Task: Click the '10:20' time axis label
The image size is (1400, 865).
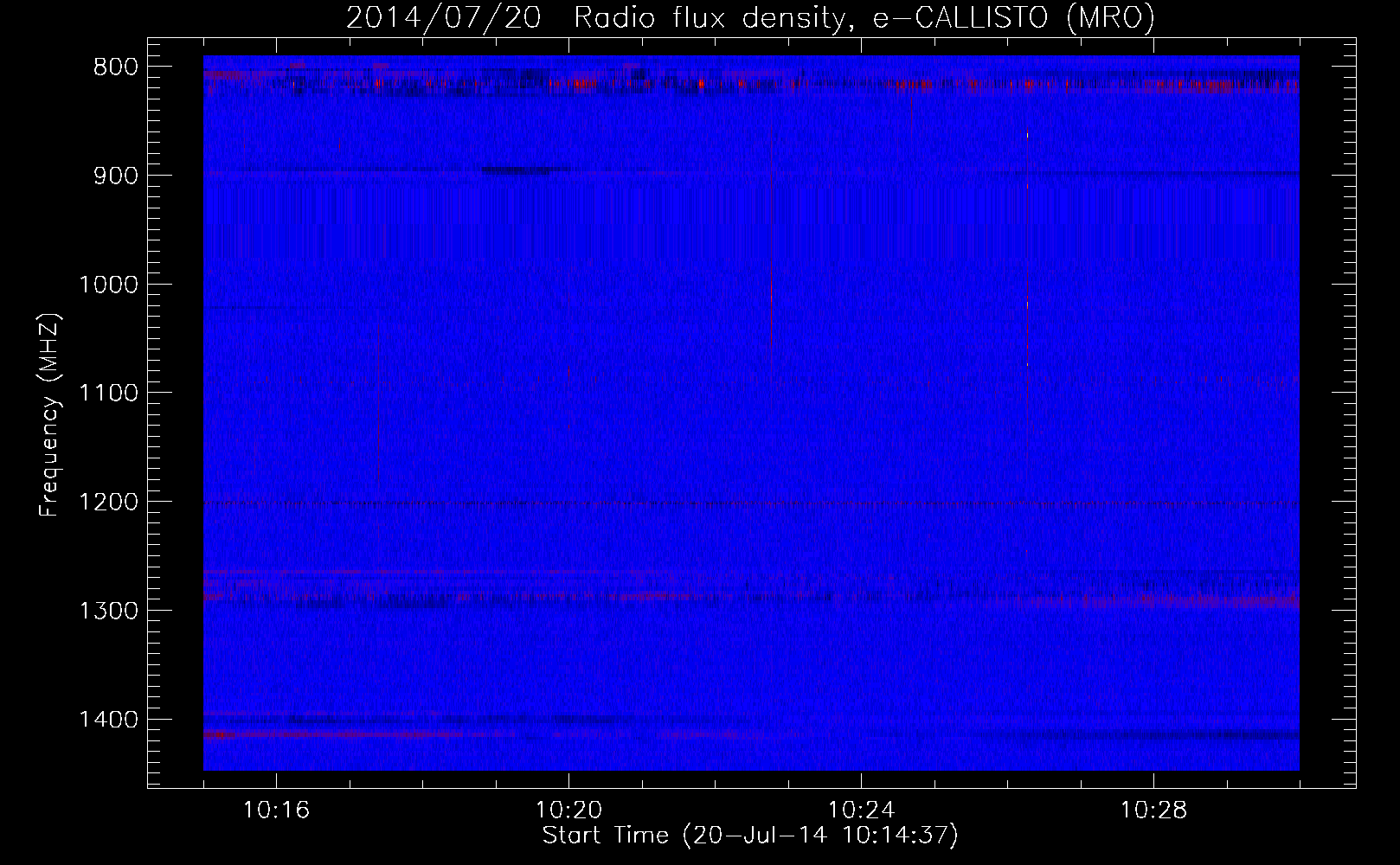Action: [x=568, y=811]
